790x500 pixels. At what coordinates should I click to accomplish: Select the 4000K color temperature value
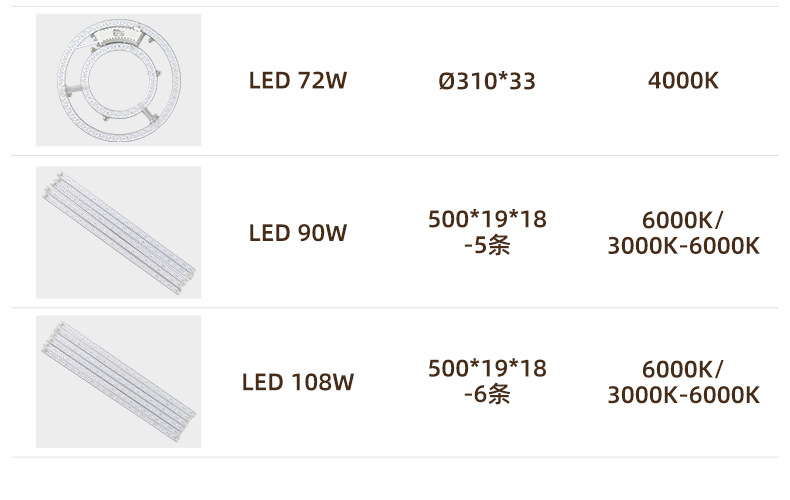coord(683,81)
